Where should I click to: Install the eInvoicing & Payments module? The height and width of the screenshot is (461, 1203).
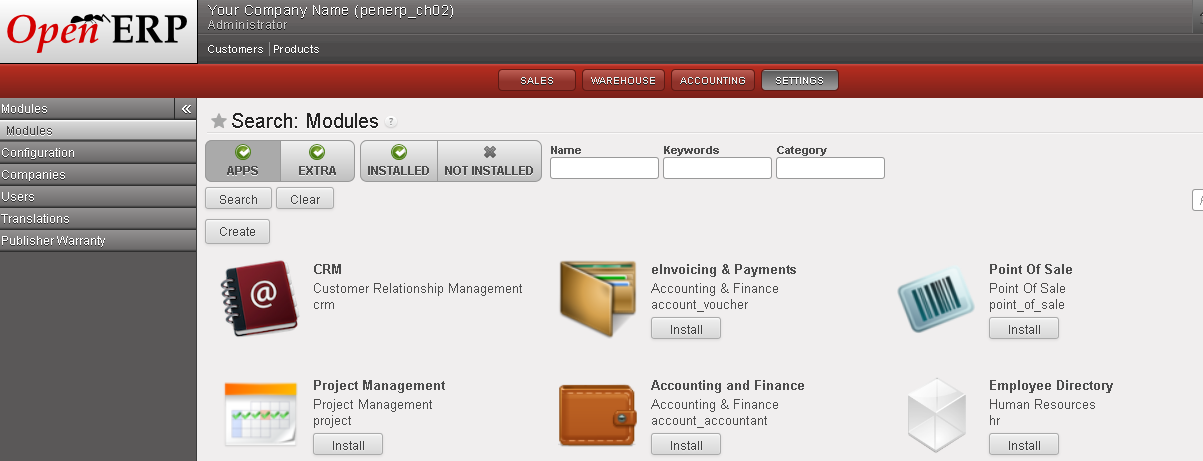click(686, 329)
